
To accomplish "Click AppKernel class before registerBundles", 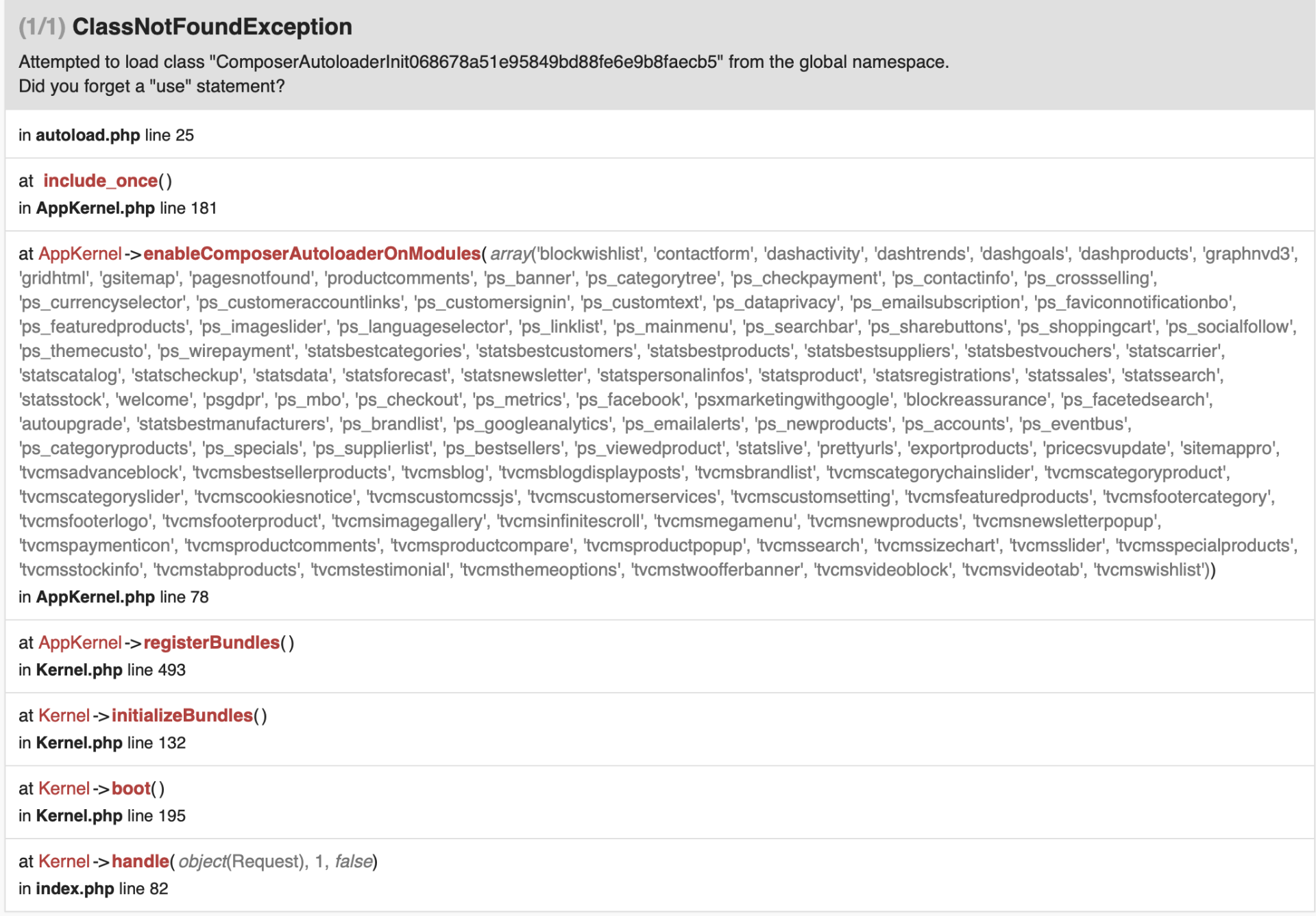I will tap(80, 643).
